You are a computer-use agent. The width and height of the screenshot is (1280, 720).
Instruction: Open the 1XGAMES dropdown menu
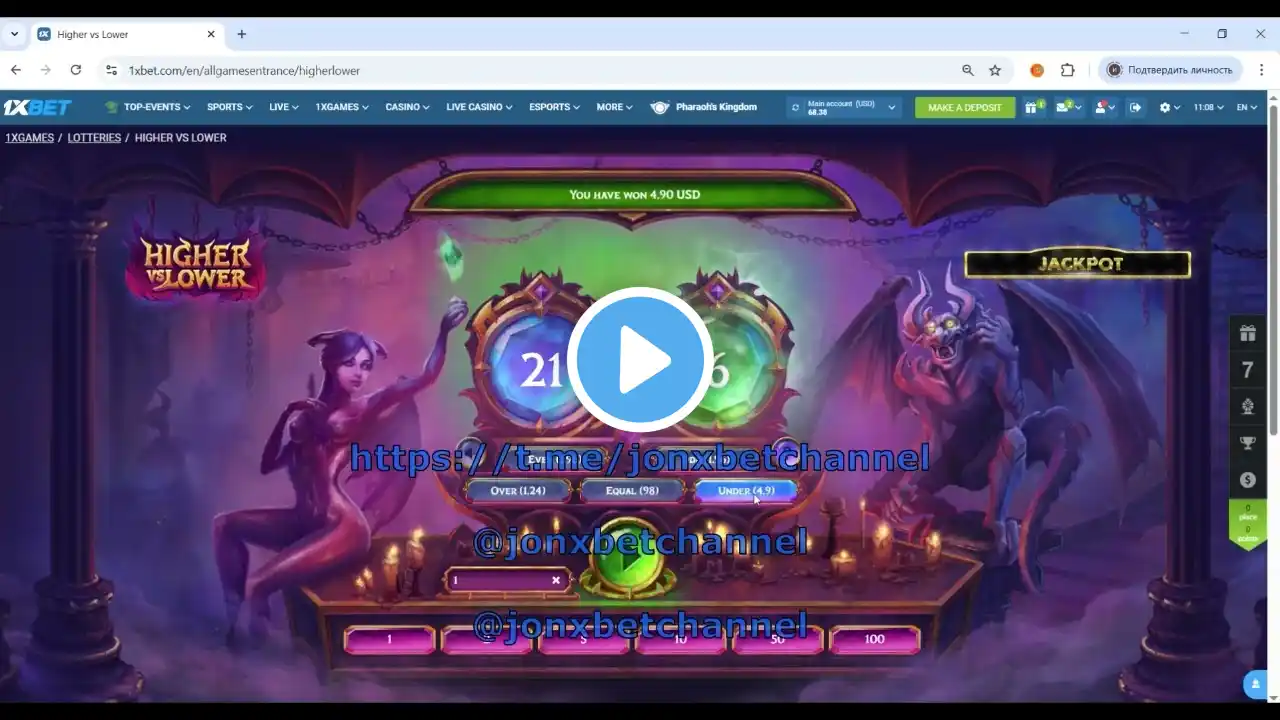point(342,107)
